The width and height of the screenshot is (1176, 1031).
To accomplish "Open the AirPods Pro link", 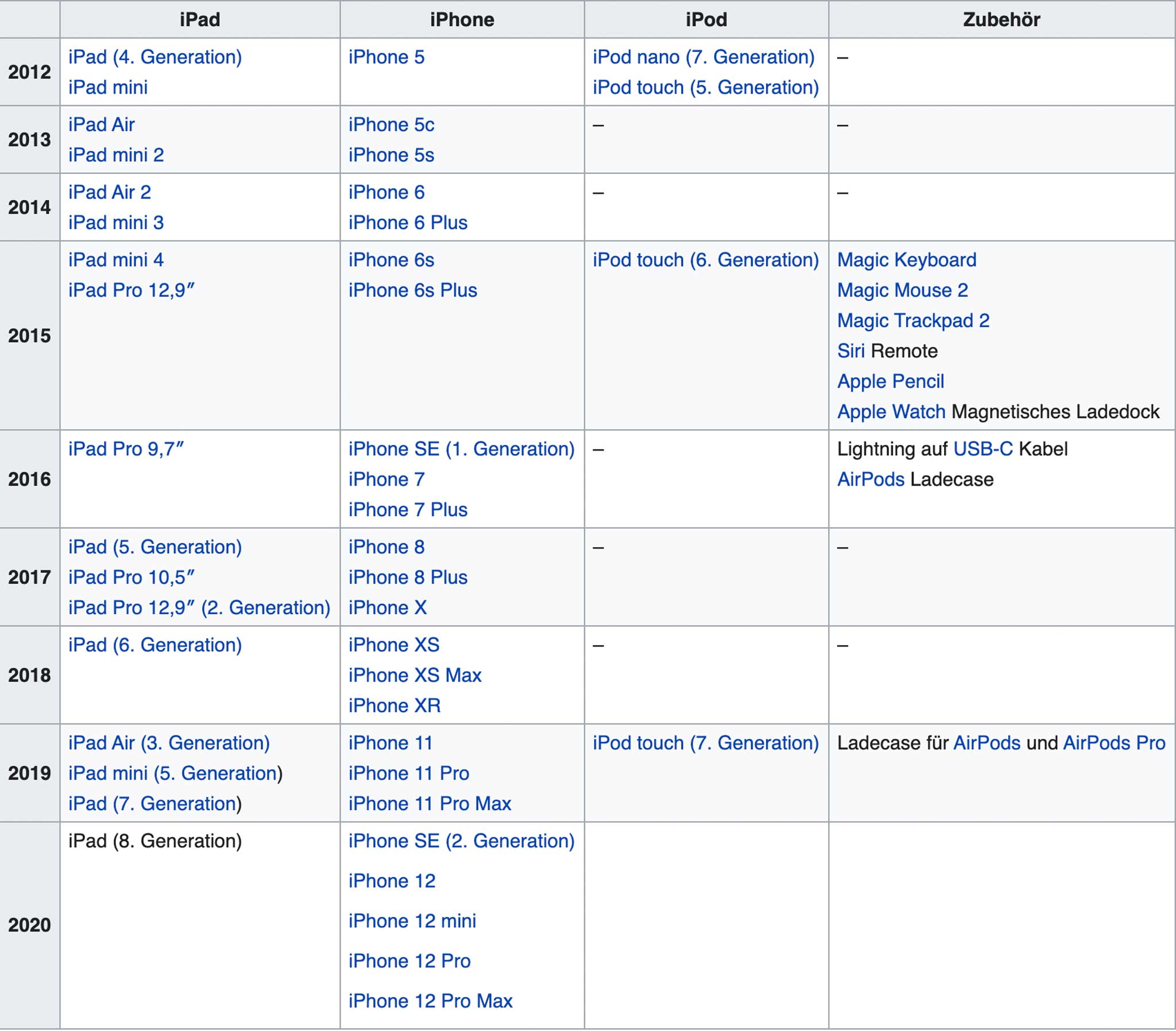I will [1113, 743].
